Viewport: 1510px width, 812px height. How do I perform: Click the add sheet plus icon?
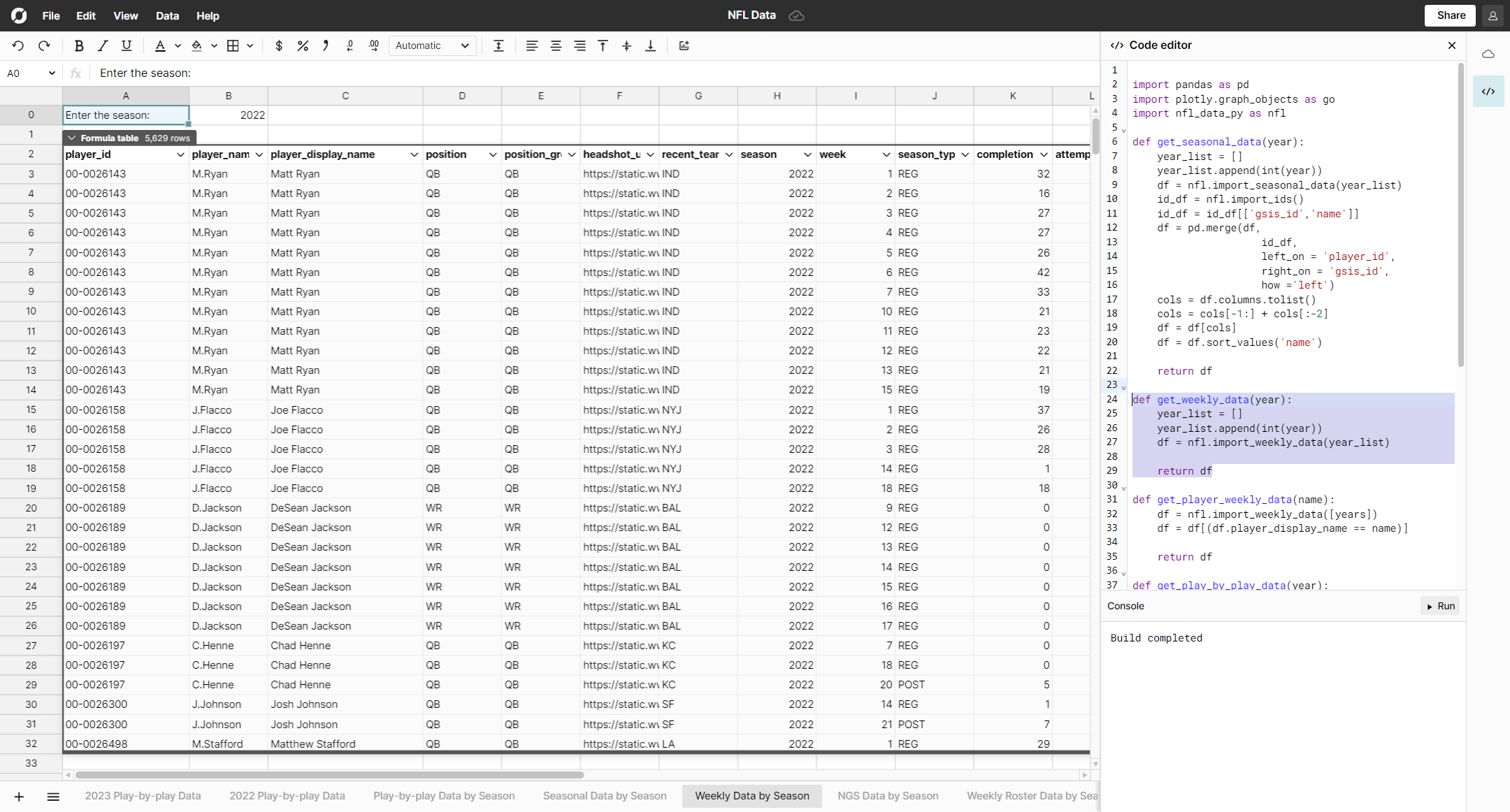19,797
